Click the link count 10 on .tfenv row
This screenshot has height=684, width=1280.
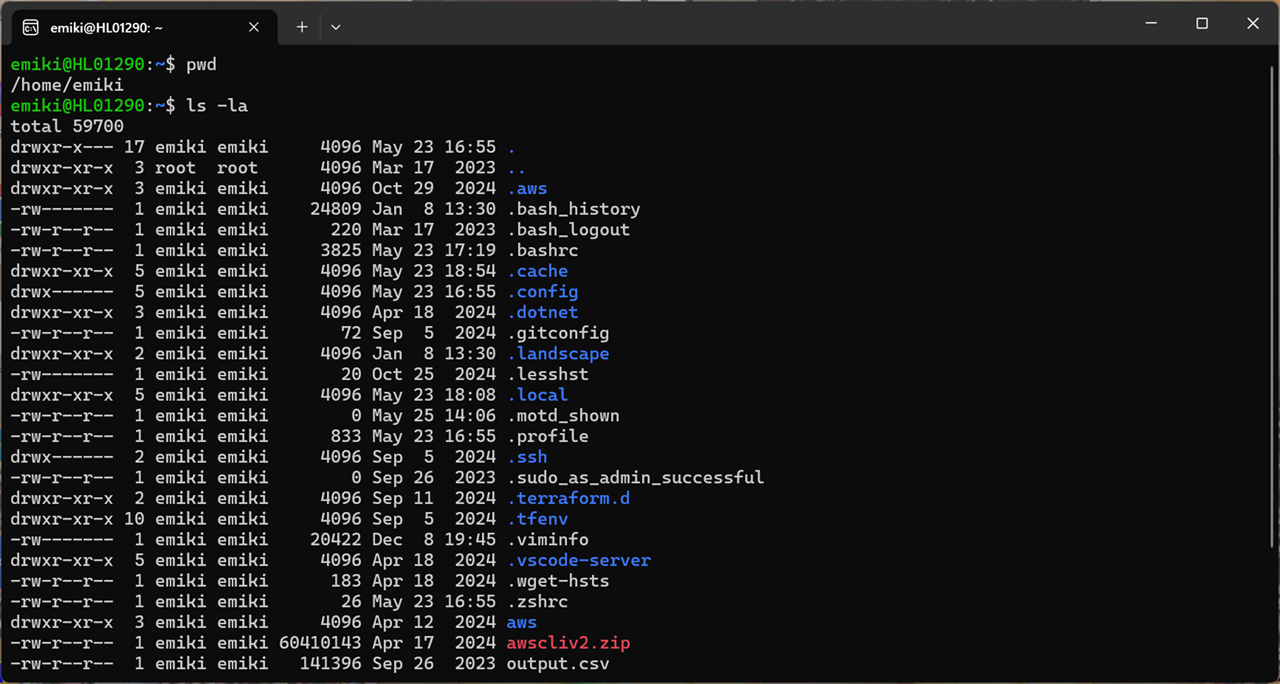134,519
